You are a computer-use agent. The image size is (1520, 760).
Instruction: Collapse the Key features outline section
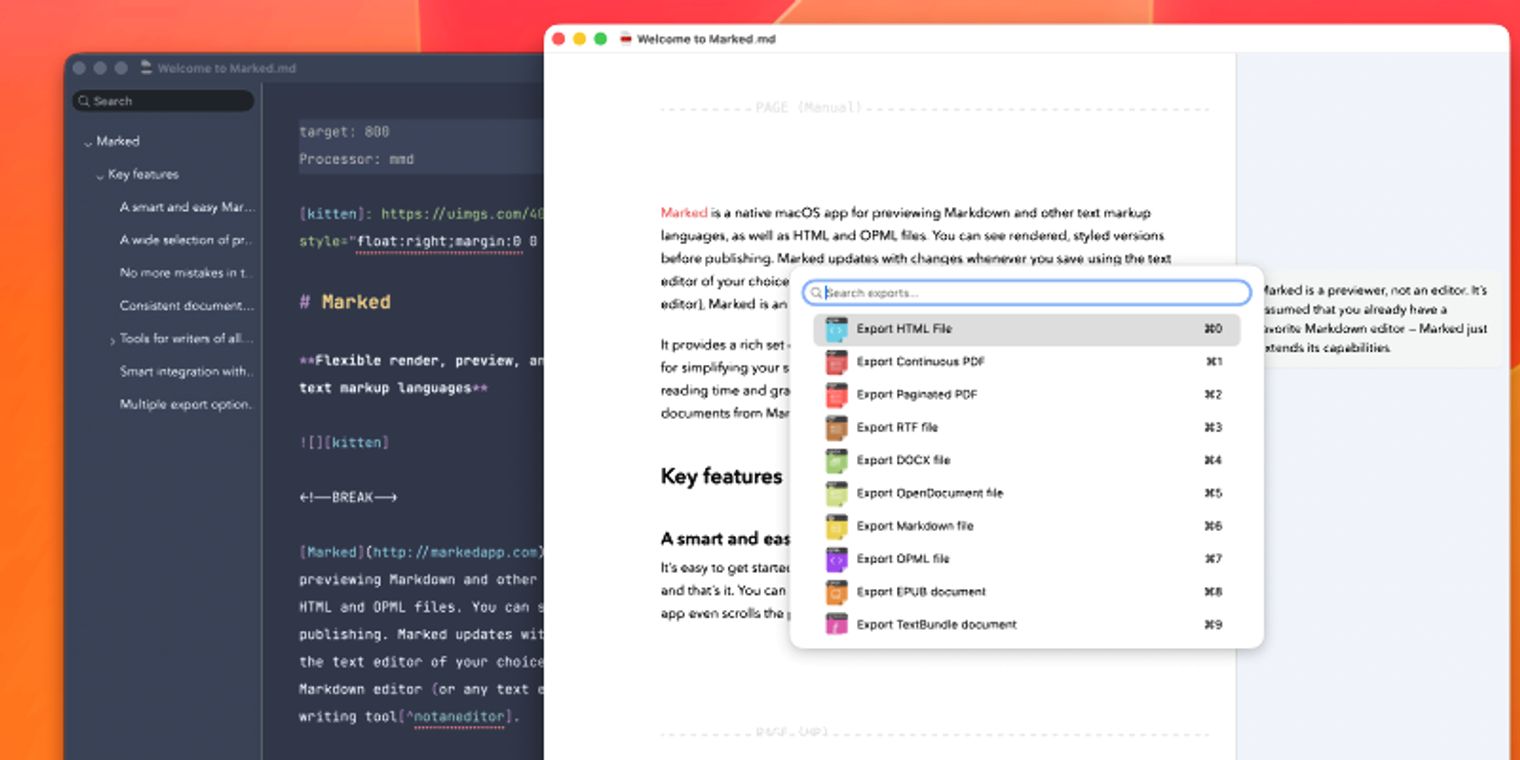pos(100,176)
